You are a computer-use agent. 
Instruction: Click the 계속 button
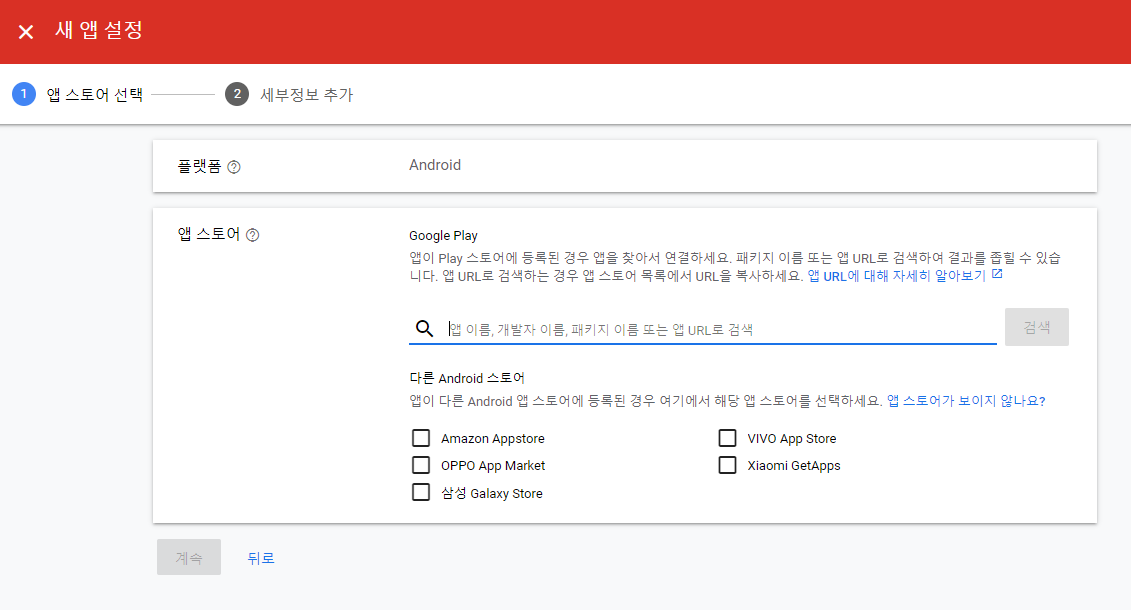click(x=189, y=557)
